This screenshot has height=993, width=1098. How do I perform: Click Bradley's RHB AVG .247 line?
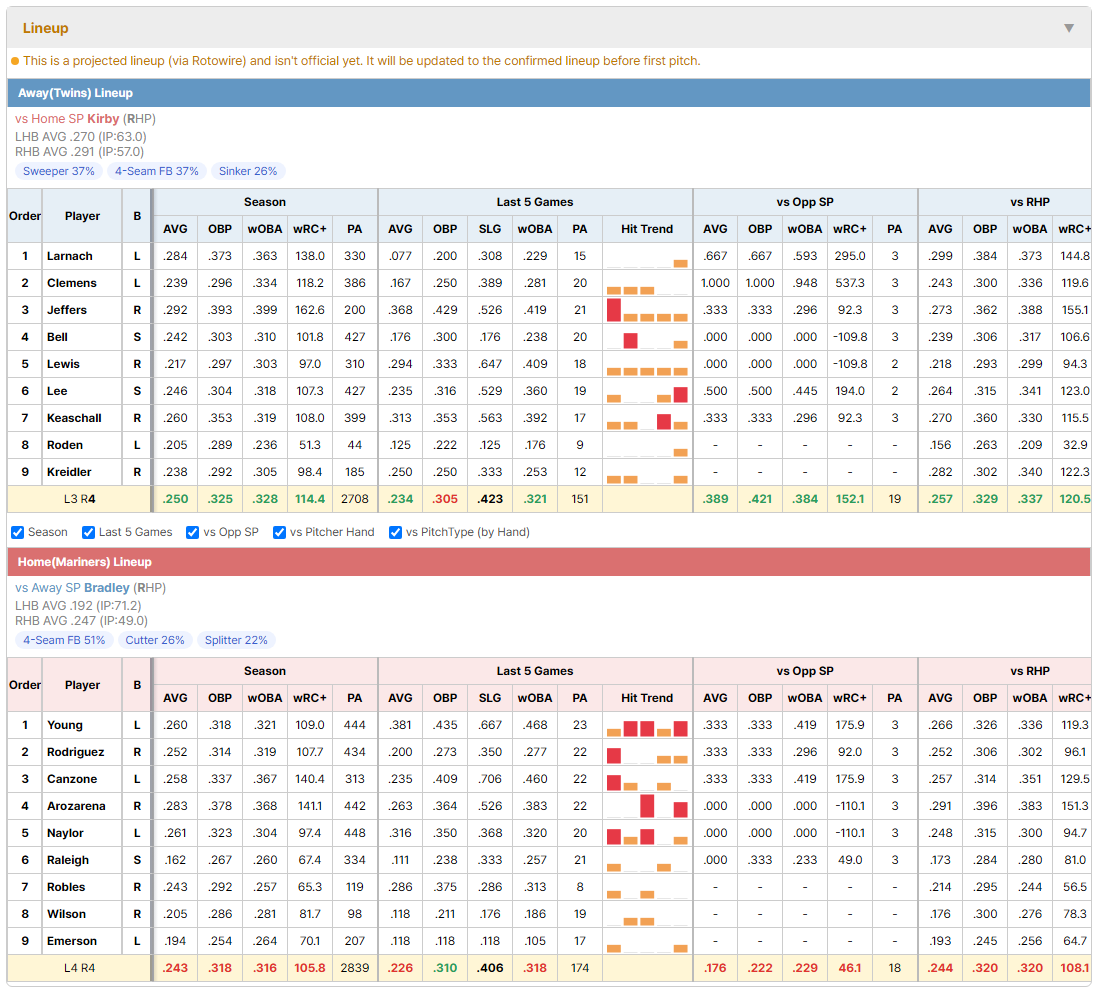pyautogui.click(x=81, y=620)
